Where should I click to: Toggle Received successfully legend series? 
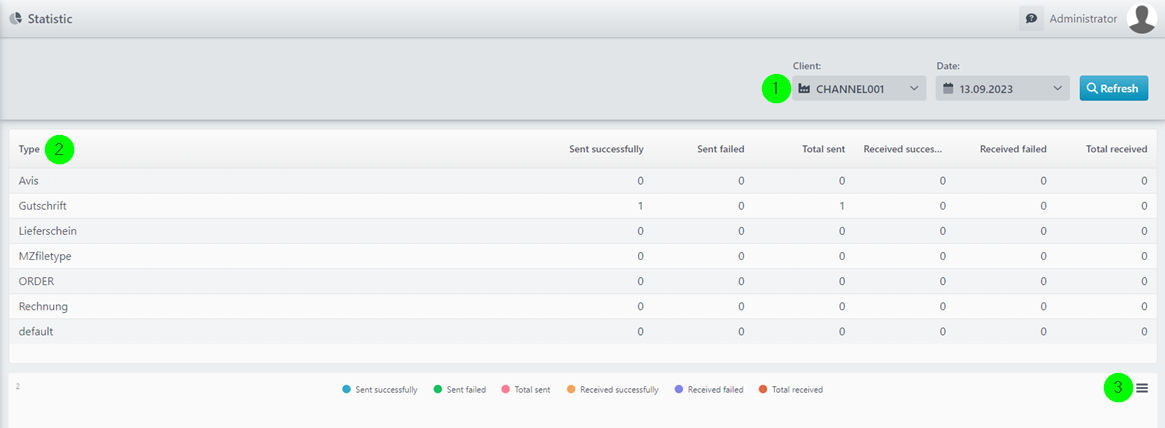[612, 389]
